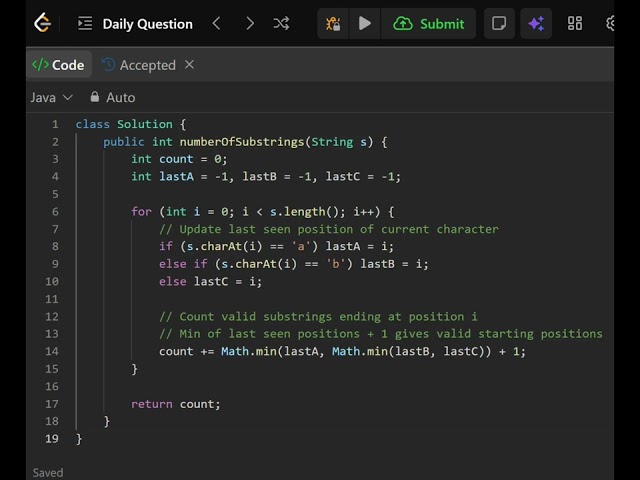
Task: Run the code with the play button
Action: coord(364,24)
